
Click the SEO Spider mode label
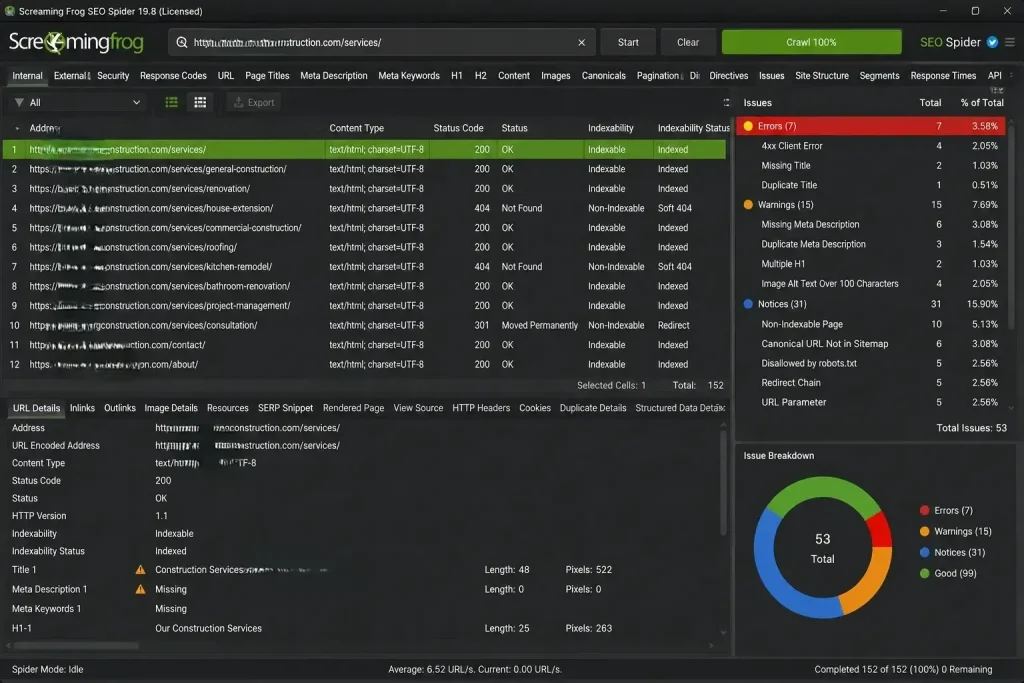(950, 42)
